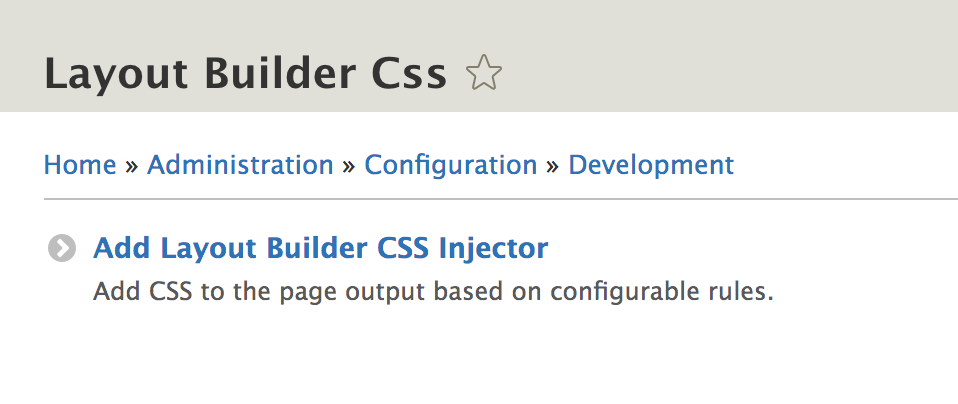Click the separator between Administration and Configuration
Image resolution: width=958 pixels, height=404 pixels.
[349, 166]
